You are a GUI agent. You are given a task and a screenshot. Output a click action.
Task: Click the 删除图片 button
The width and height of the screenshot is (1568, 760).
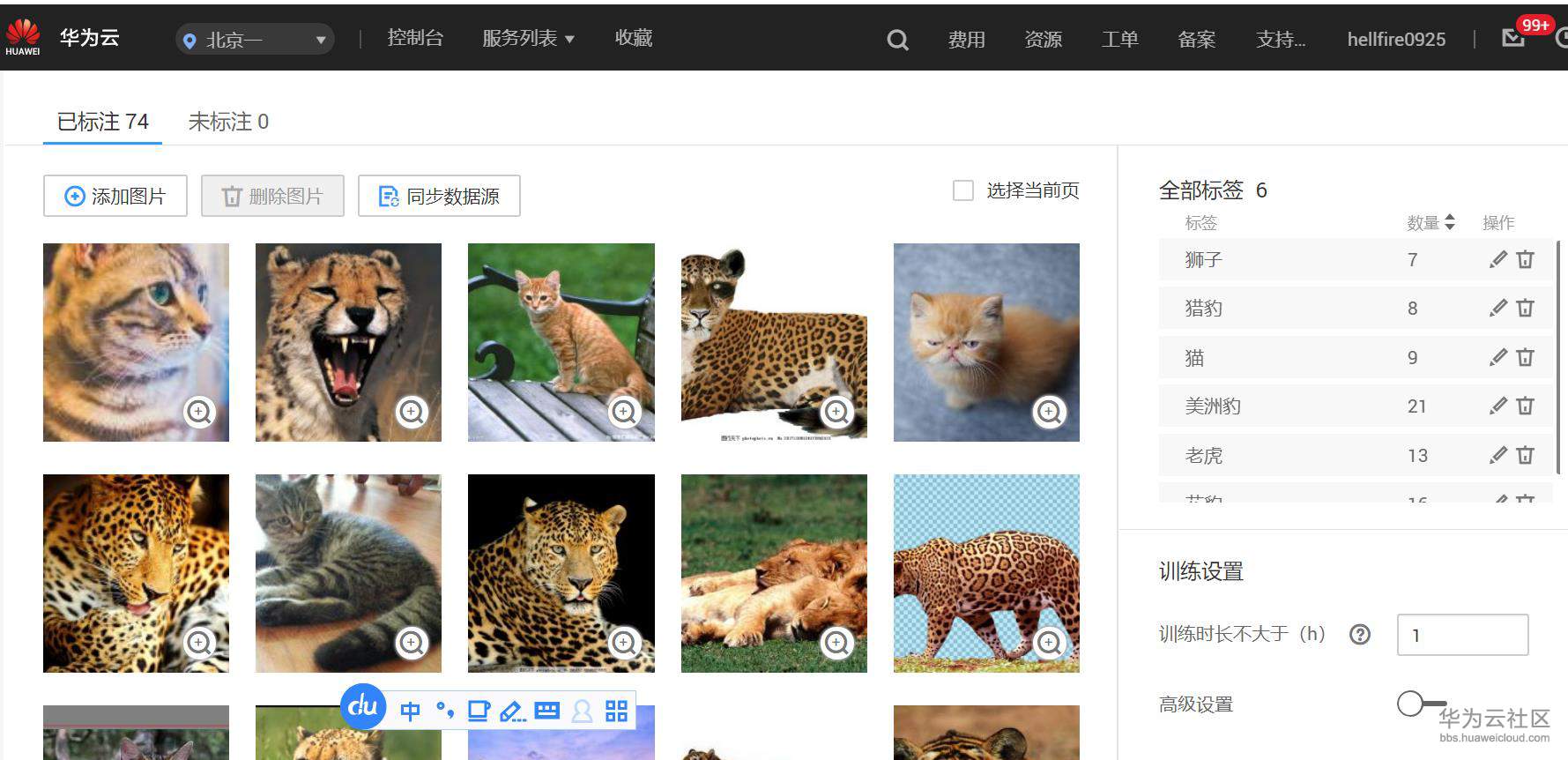[x=272, y=196]
